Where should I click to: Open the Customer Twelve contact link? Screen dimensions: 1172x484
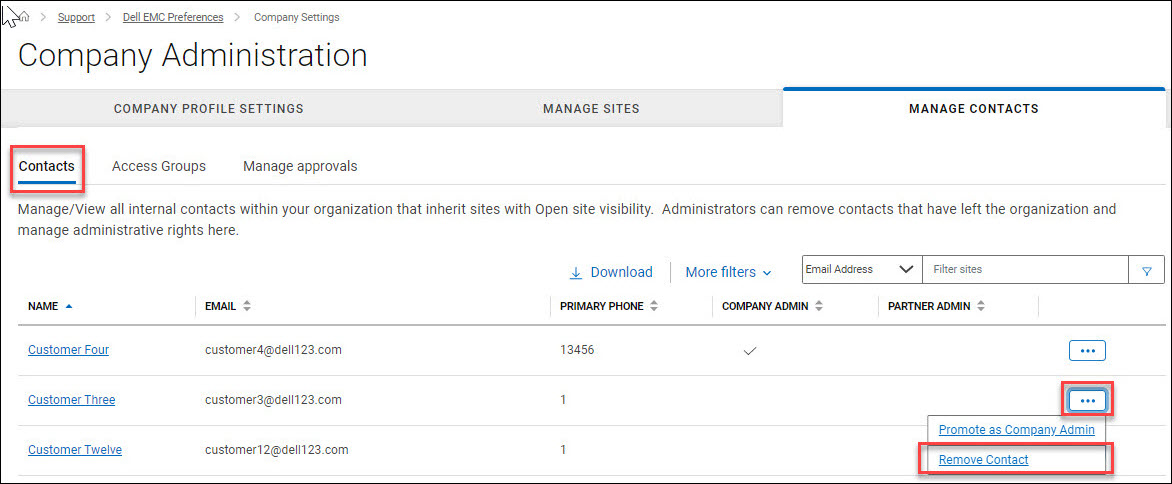point(75,450)
